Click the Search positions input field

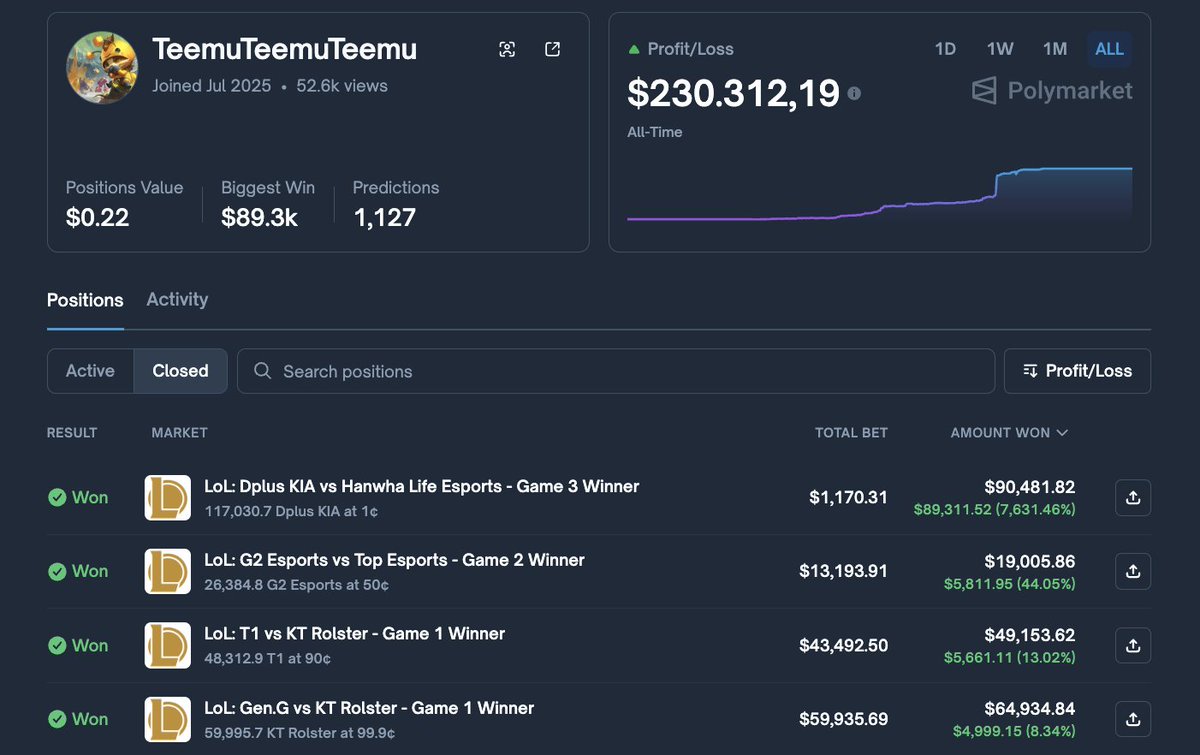616,371
